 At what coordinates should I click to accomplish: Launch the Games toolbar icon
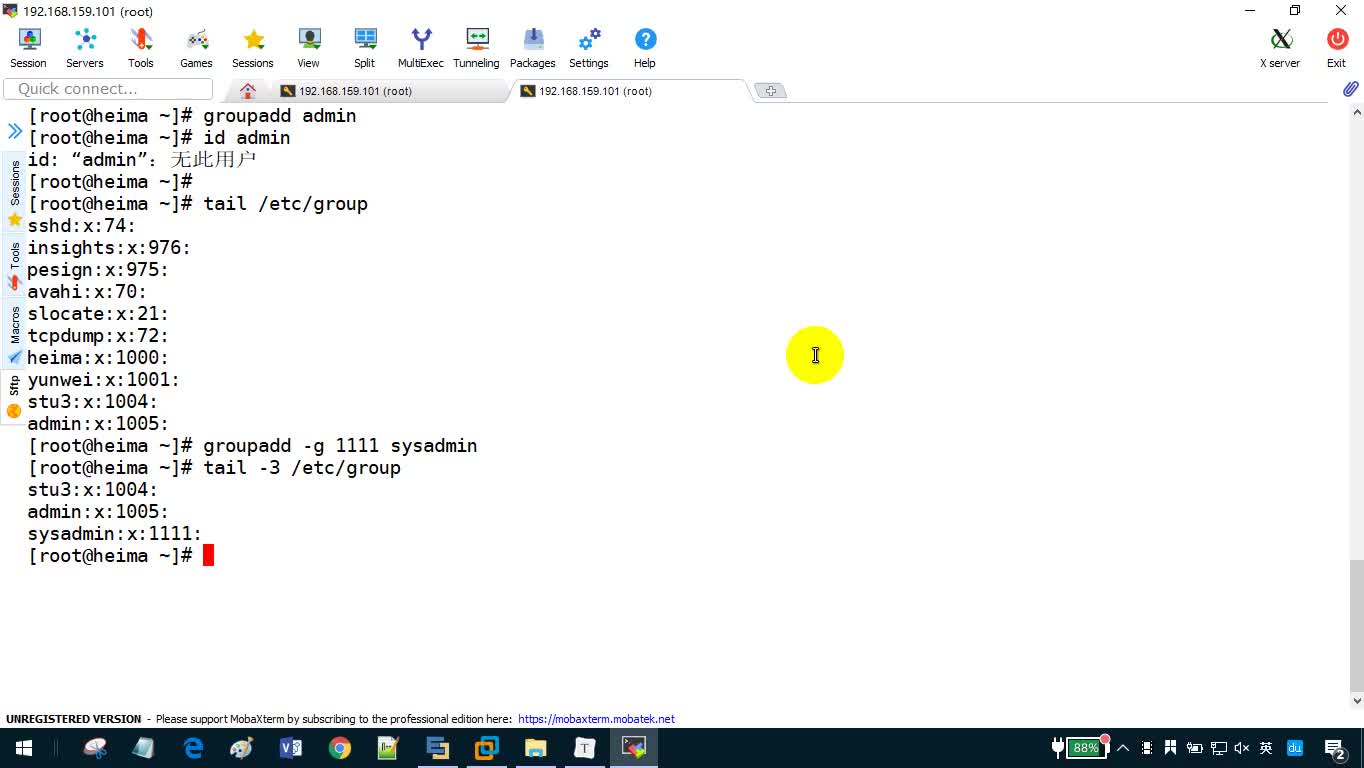click(196, 48)
